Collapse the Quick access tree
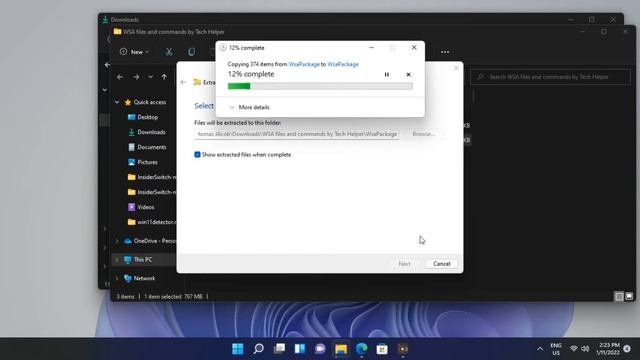Screen dimensions: 640x360 [117, 102]
